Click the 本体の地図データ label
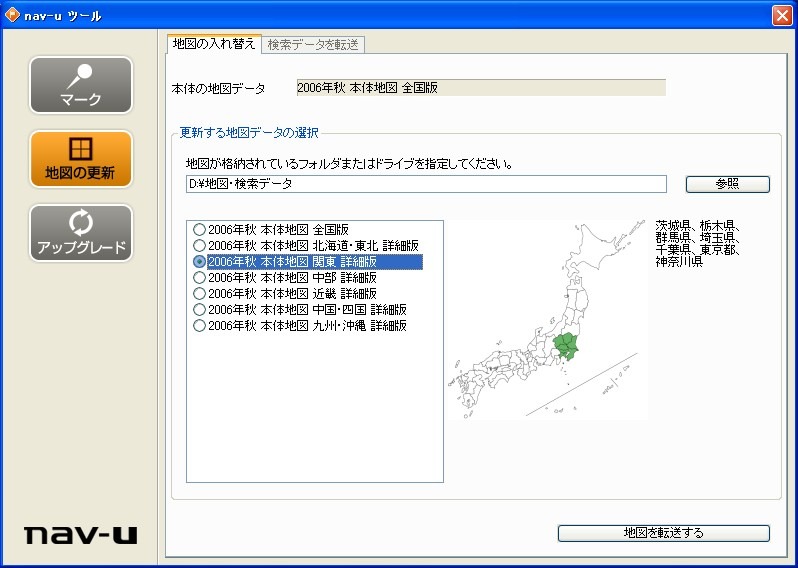 coord(218,89)
